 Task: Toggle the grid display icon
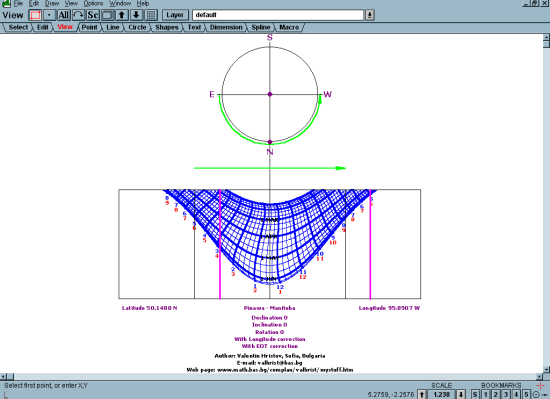[x=151, y=15]
